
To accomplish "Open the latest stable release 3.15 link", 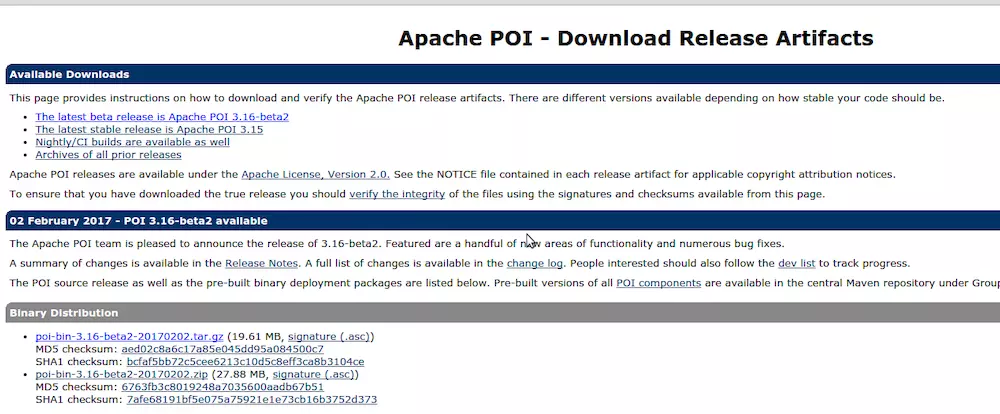I will point(149,129).
